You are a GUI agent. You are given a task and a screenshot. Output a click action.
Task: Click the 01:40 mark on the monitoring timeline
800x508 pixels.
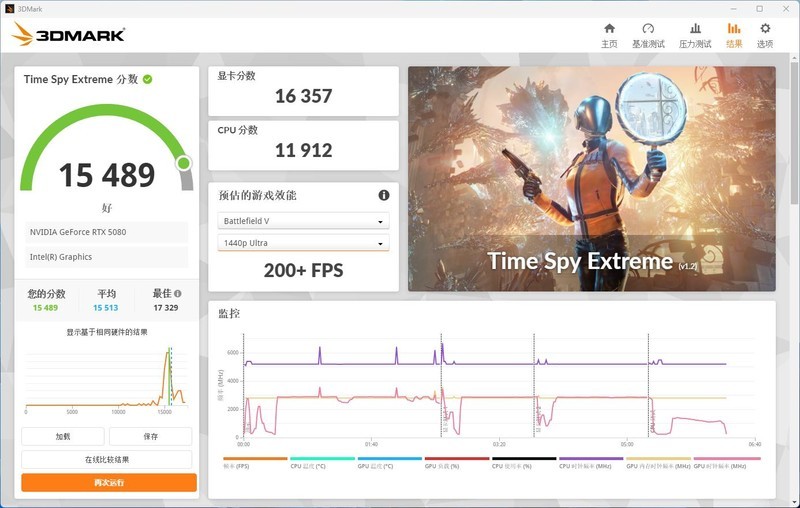point(371,444)
